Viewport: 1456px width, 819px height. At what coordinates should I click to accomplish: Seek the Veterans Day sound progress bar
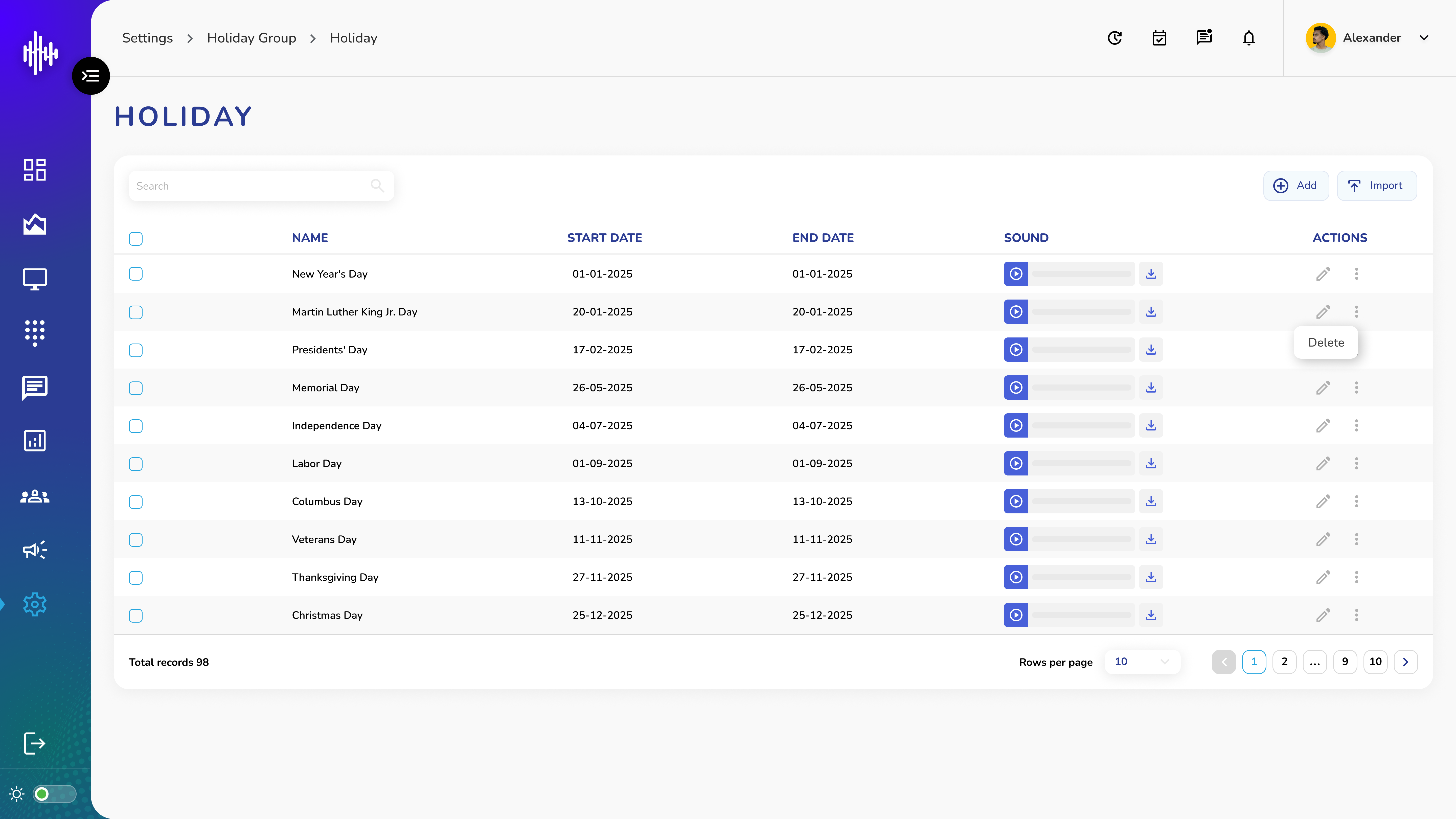1082,539
